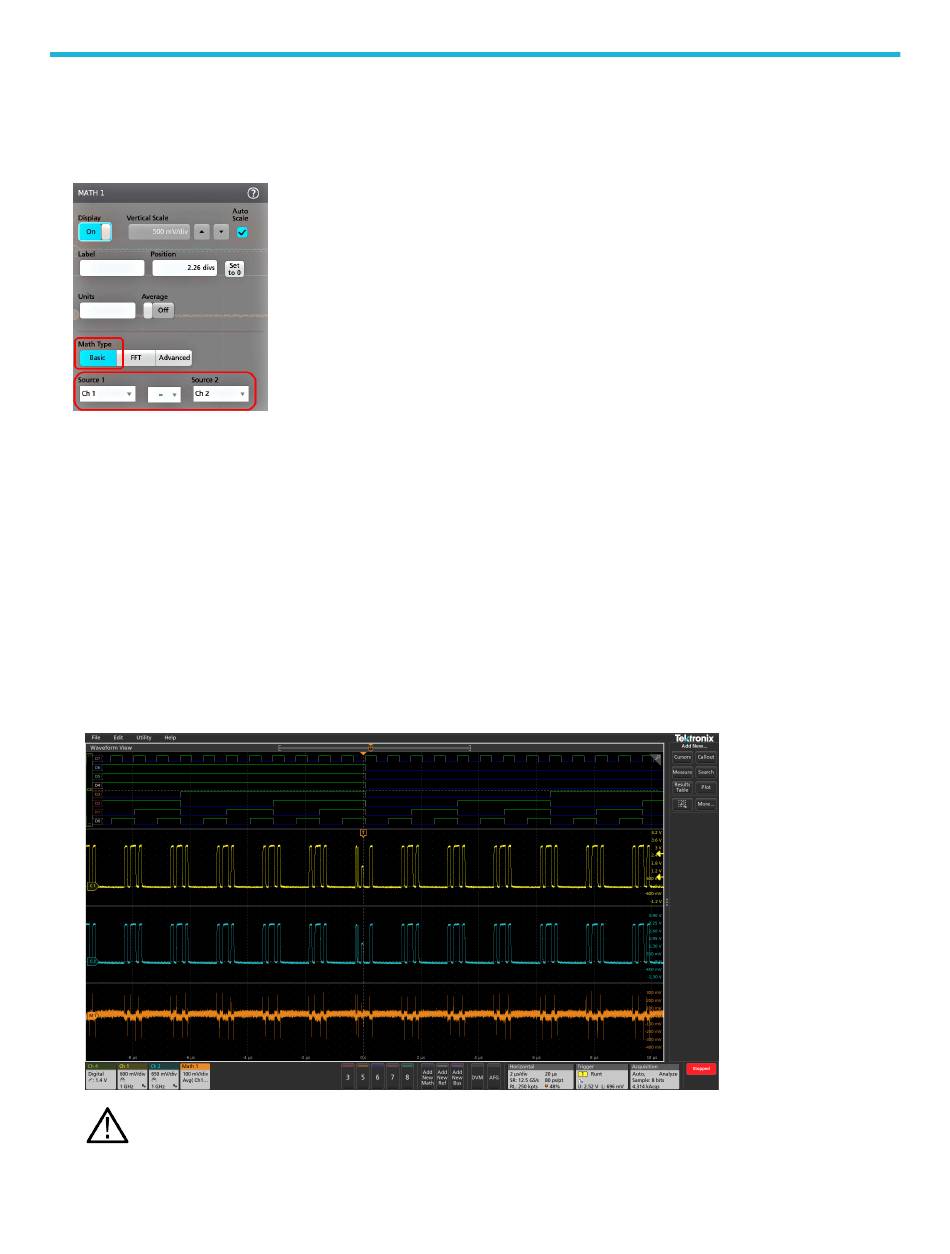950x1254 pixels.
Task: Open the Help menu
Action: 170,737
